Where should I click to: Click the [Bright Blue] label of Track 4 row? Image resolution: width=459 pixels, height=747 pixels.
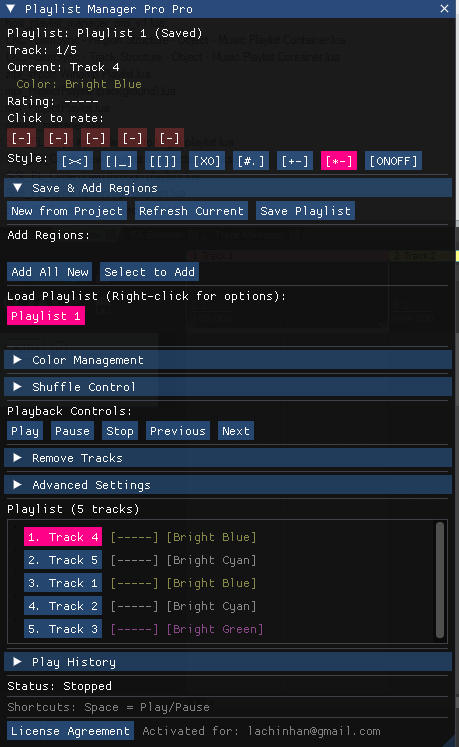211,537
